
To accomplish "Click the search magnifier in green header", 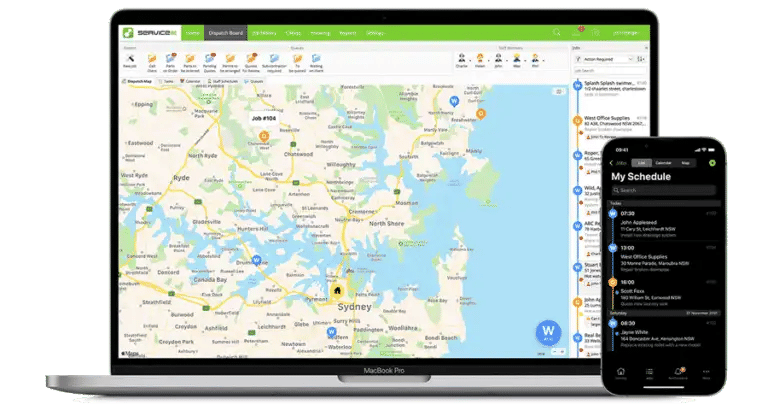I will tap(556, 33).
